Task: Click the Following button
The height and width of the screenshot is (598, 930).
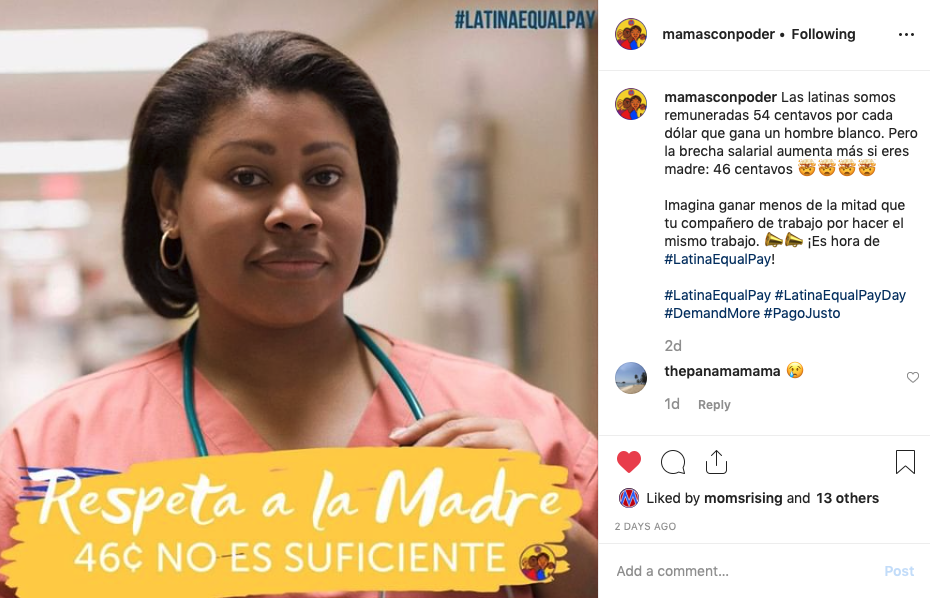Action: tap(823, 34)
